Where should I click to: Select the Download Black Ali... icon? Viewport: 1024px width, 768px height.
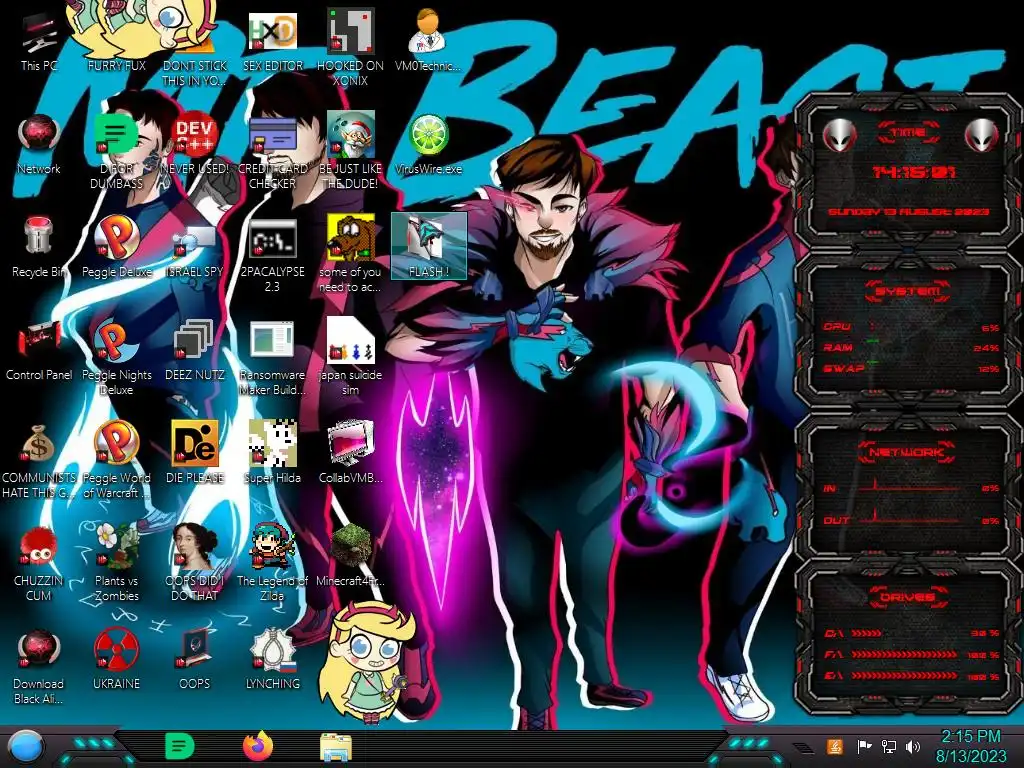[39, 667]
